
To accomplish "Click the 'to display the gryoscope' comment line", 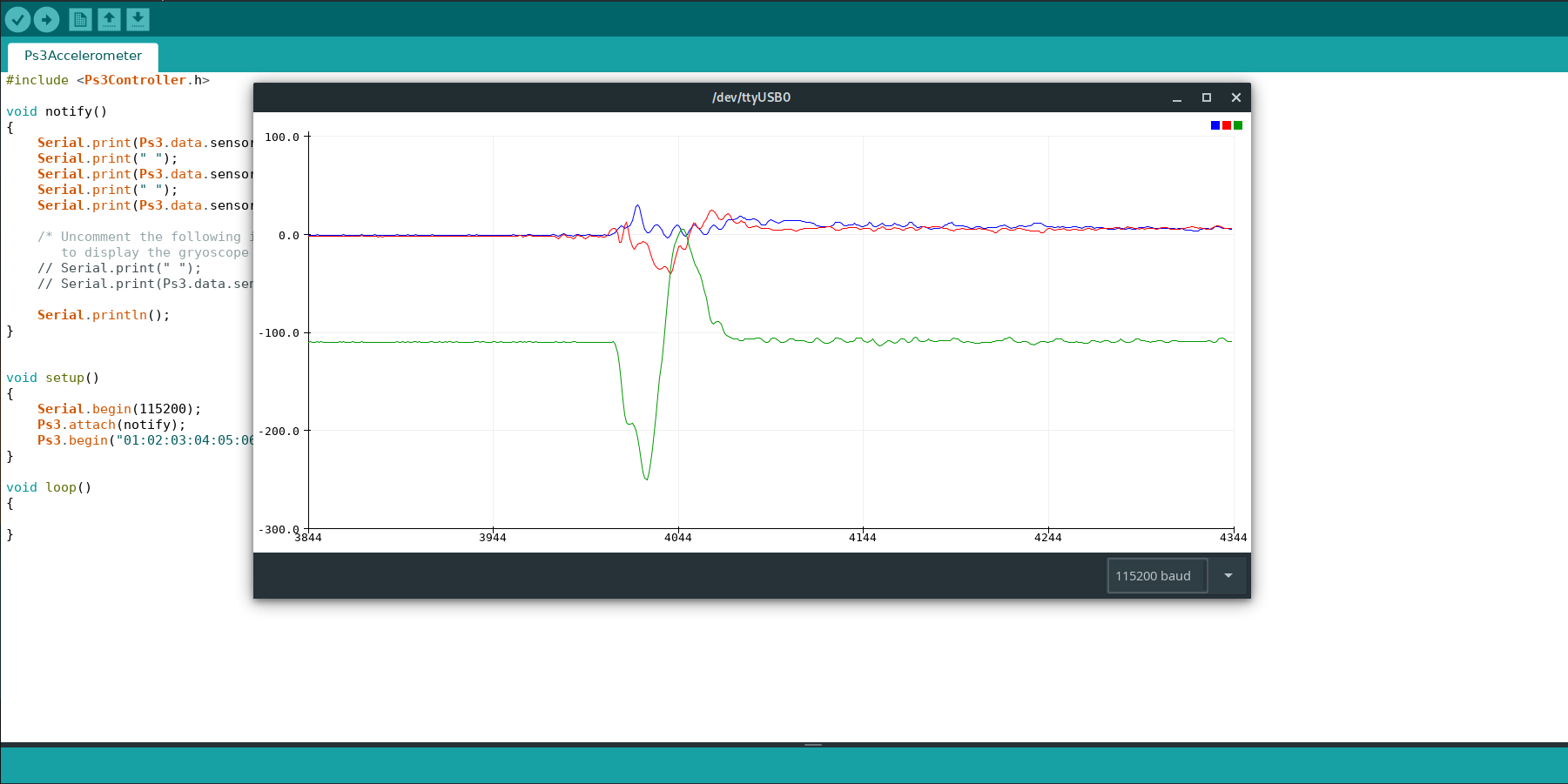I will point(155,252).
